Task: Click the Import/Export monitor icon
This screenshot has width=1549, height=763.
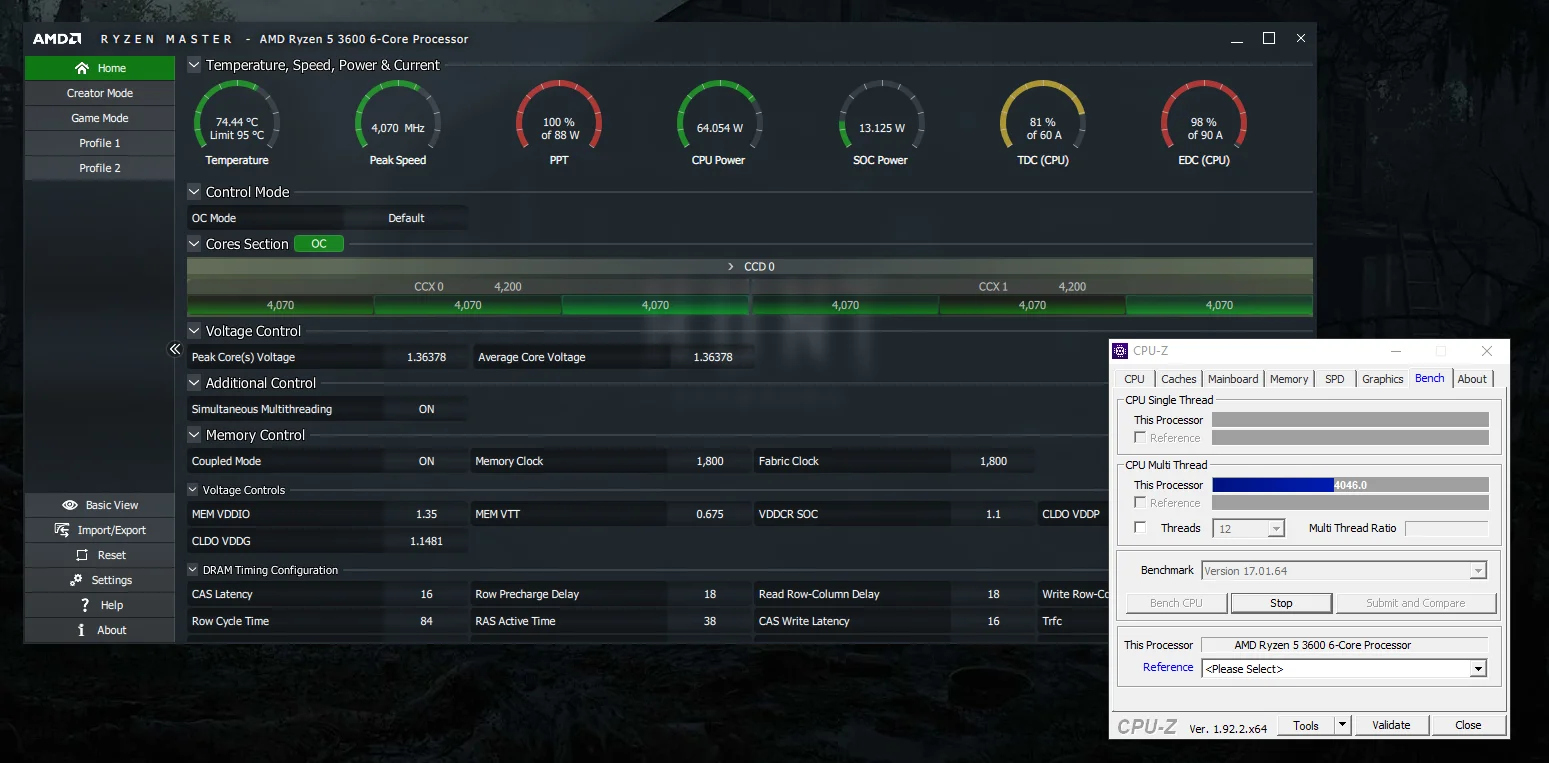Action: [62, 530]
